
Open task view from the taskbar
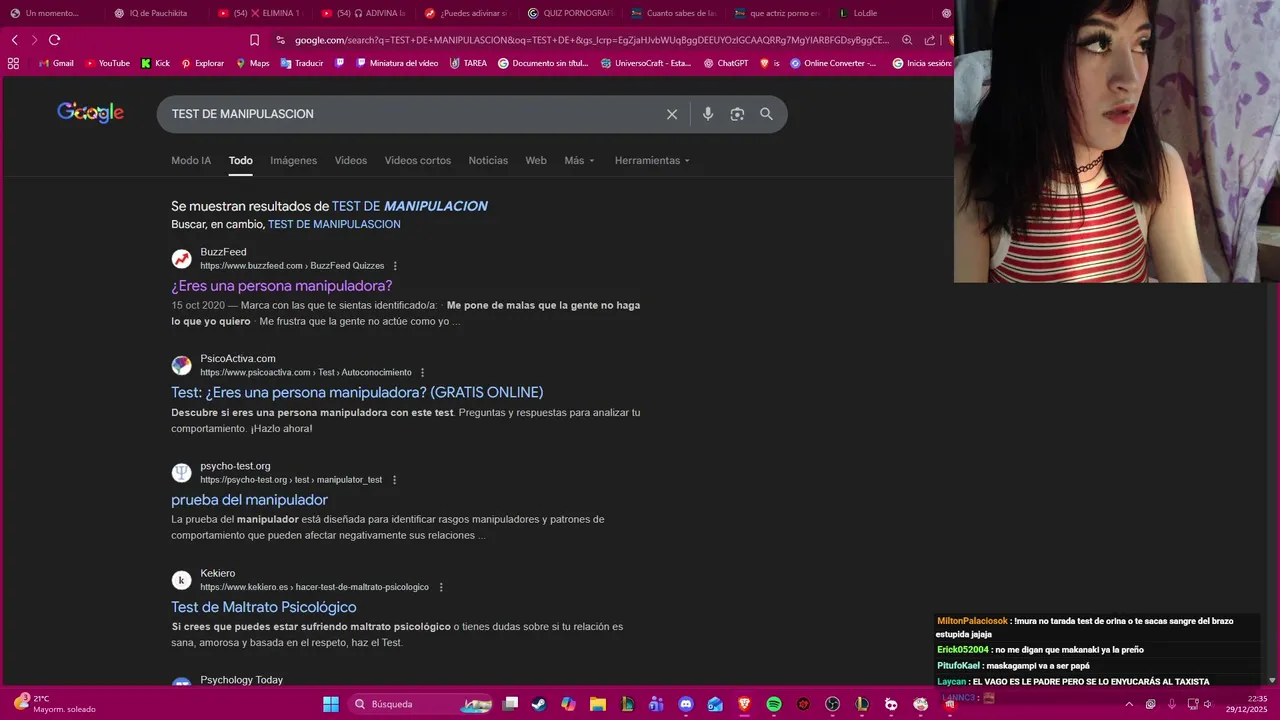(x=510, y=704)
